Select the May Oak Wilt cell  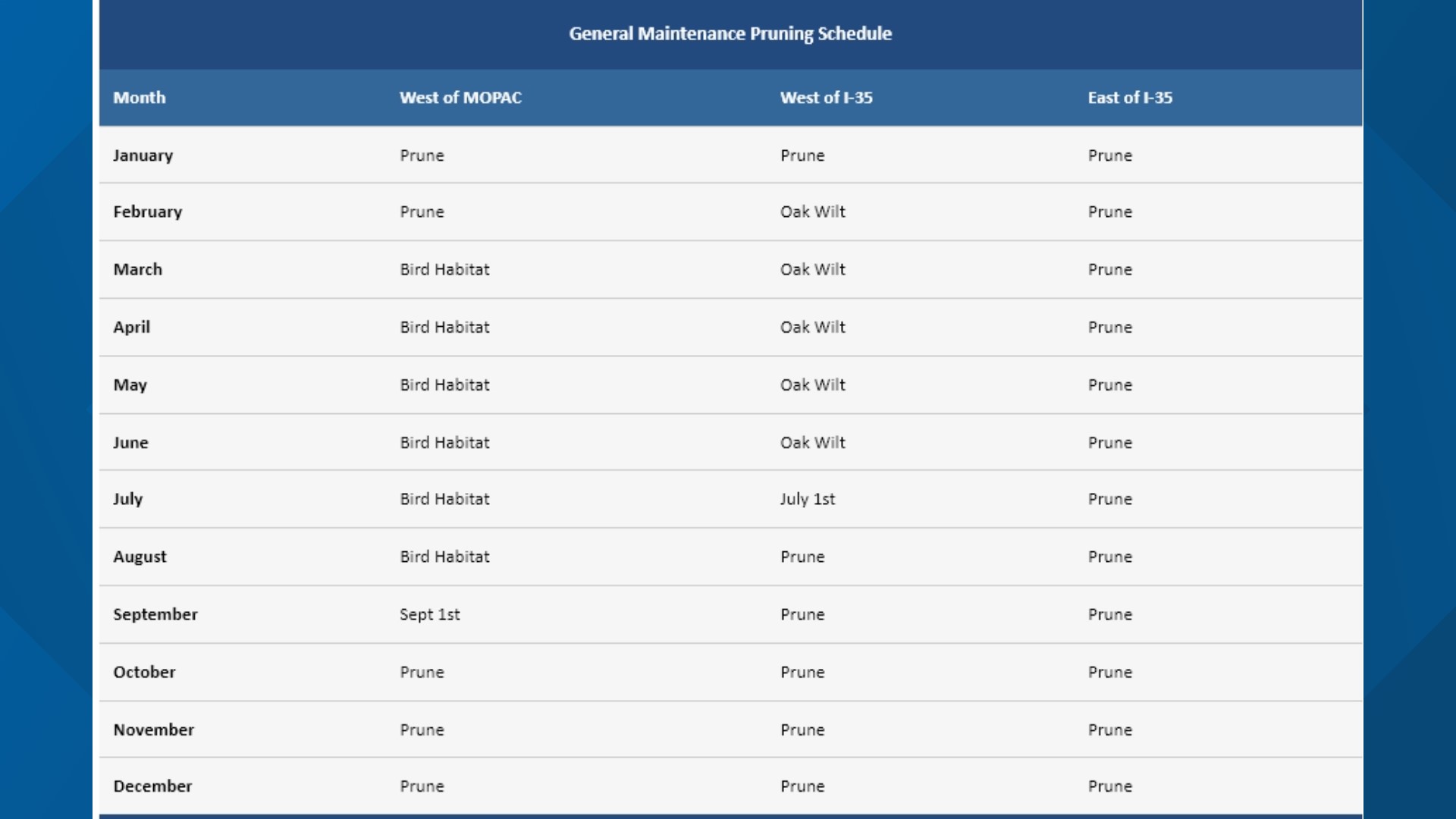812,384
